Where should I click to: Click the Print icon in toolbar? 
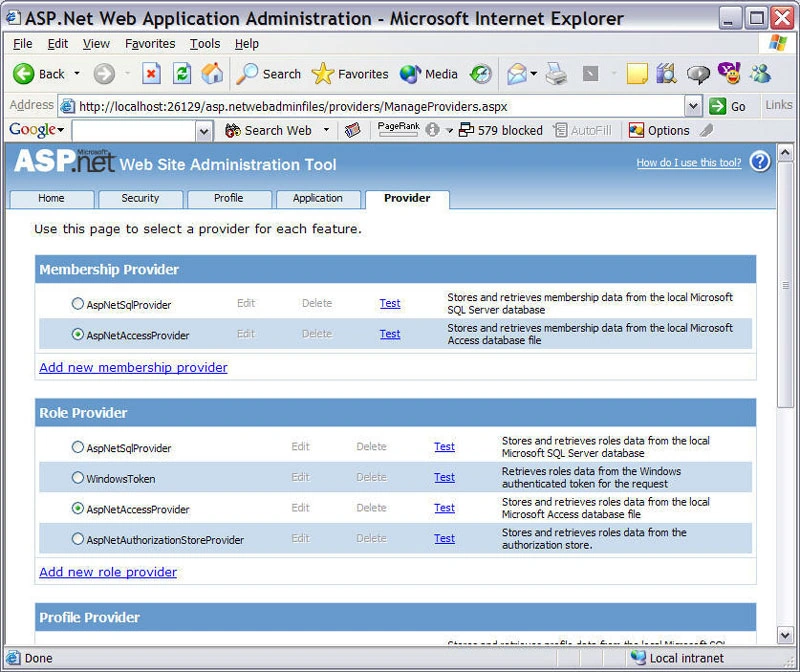tap(556, 74)
